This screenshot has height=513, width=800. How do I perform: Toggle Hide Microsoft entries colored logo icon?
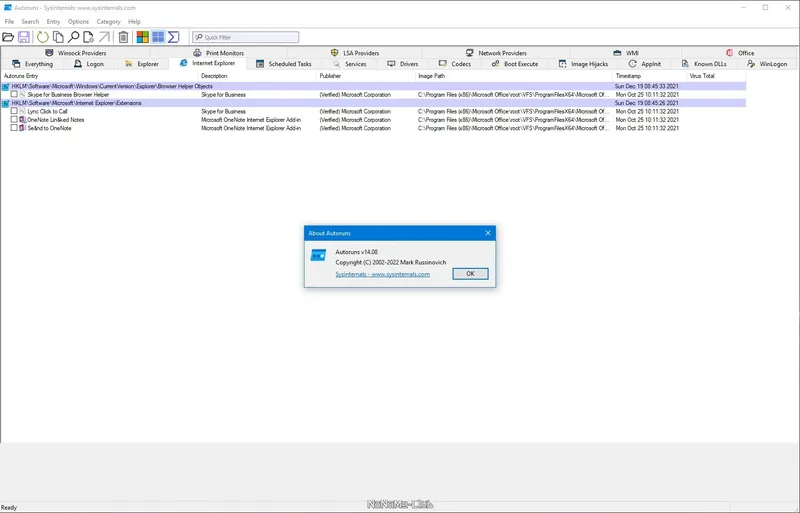[142, 37]
